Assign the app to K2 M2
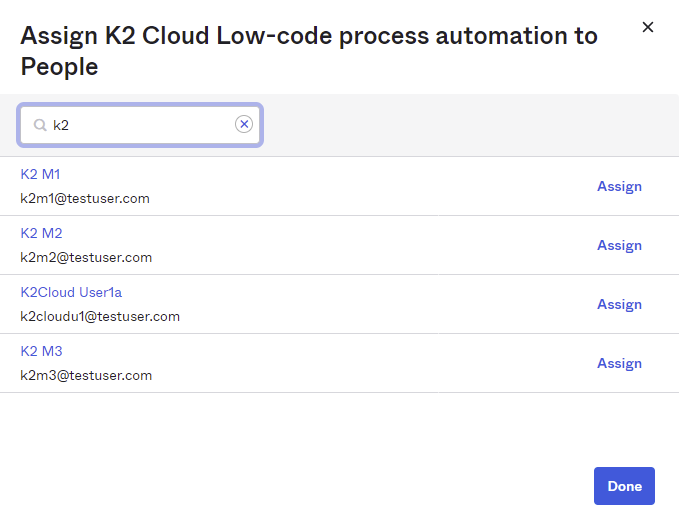679x518 pixels. [x=619, y=245]
